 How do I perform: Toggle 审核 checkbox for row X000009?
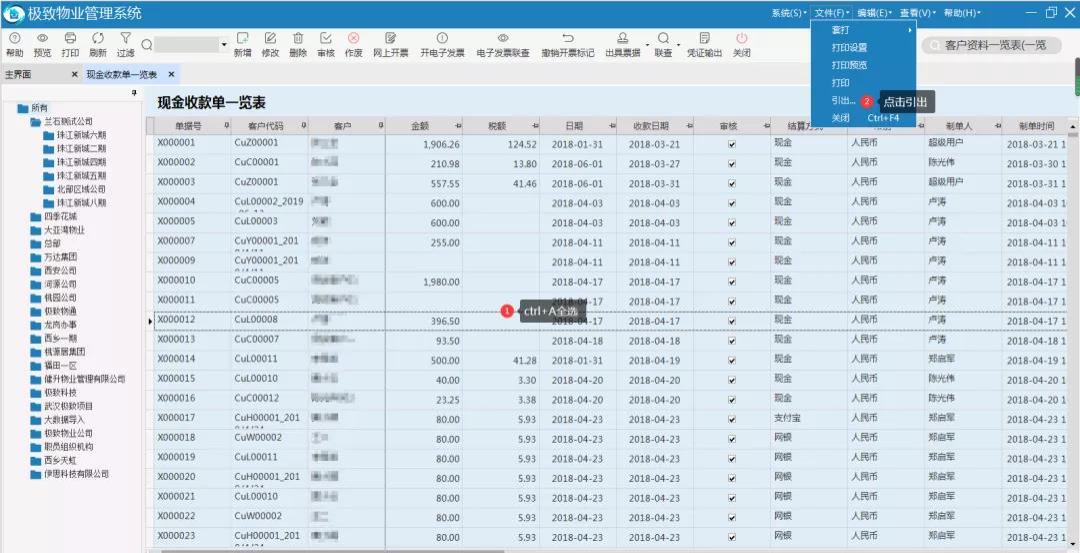coord(731,262)
